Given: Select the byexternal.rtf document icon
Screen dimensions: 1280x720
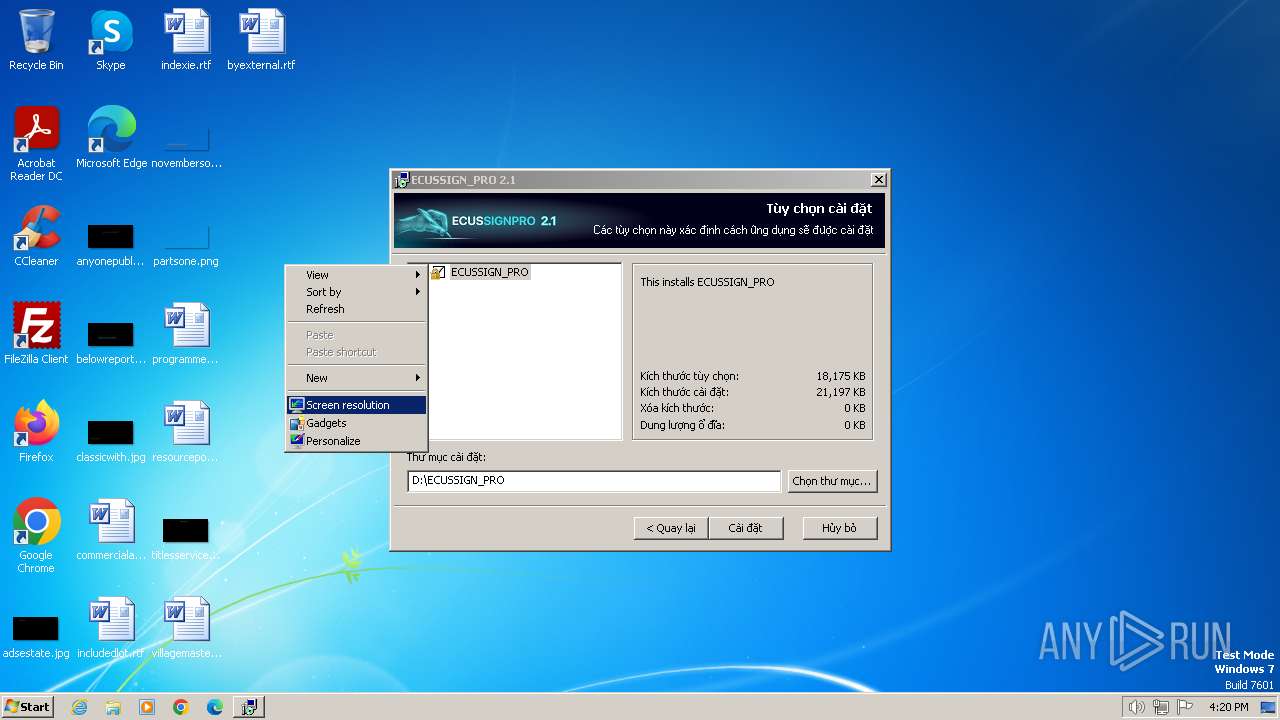Looking at the screenshot, I should click(261, 40).
